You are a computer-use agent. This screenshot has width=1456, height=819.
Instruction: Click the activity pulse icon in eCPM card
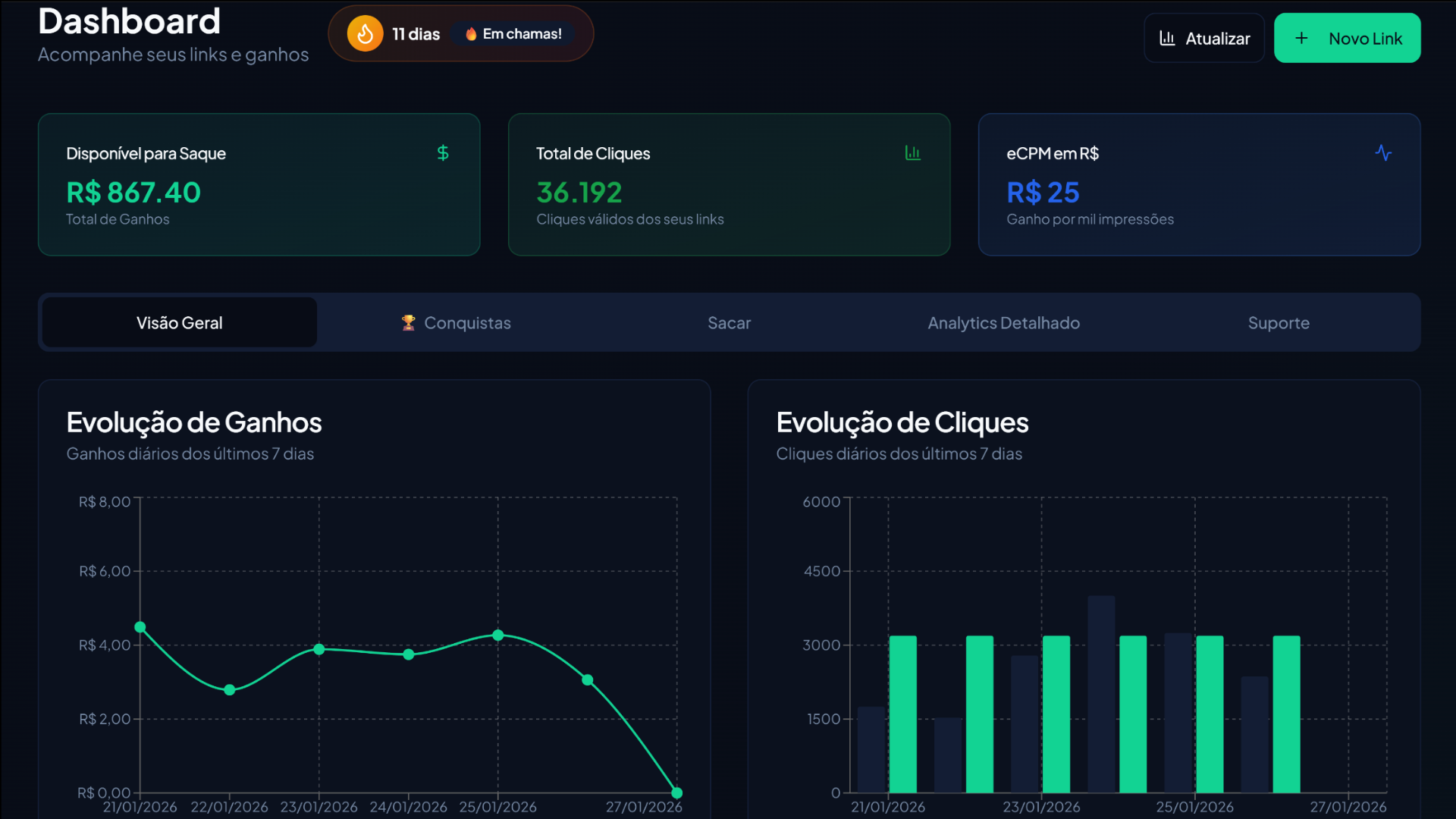pyautogui.click(x=1383, y=153)
